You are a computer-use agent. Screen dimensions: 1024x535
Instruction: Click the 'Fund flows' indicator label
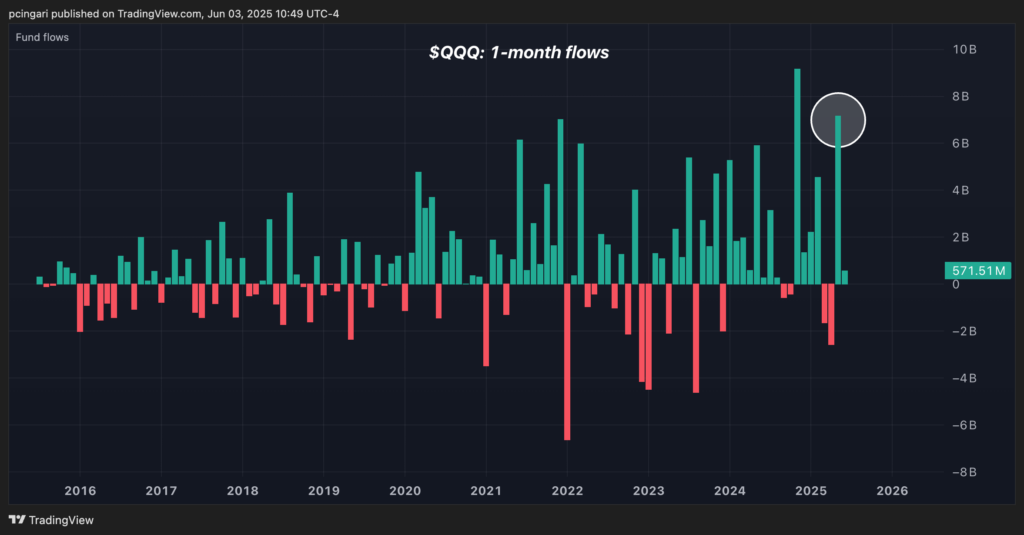pos(42,37)
